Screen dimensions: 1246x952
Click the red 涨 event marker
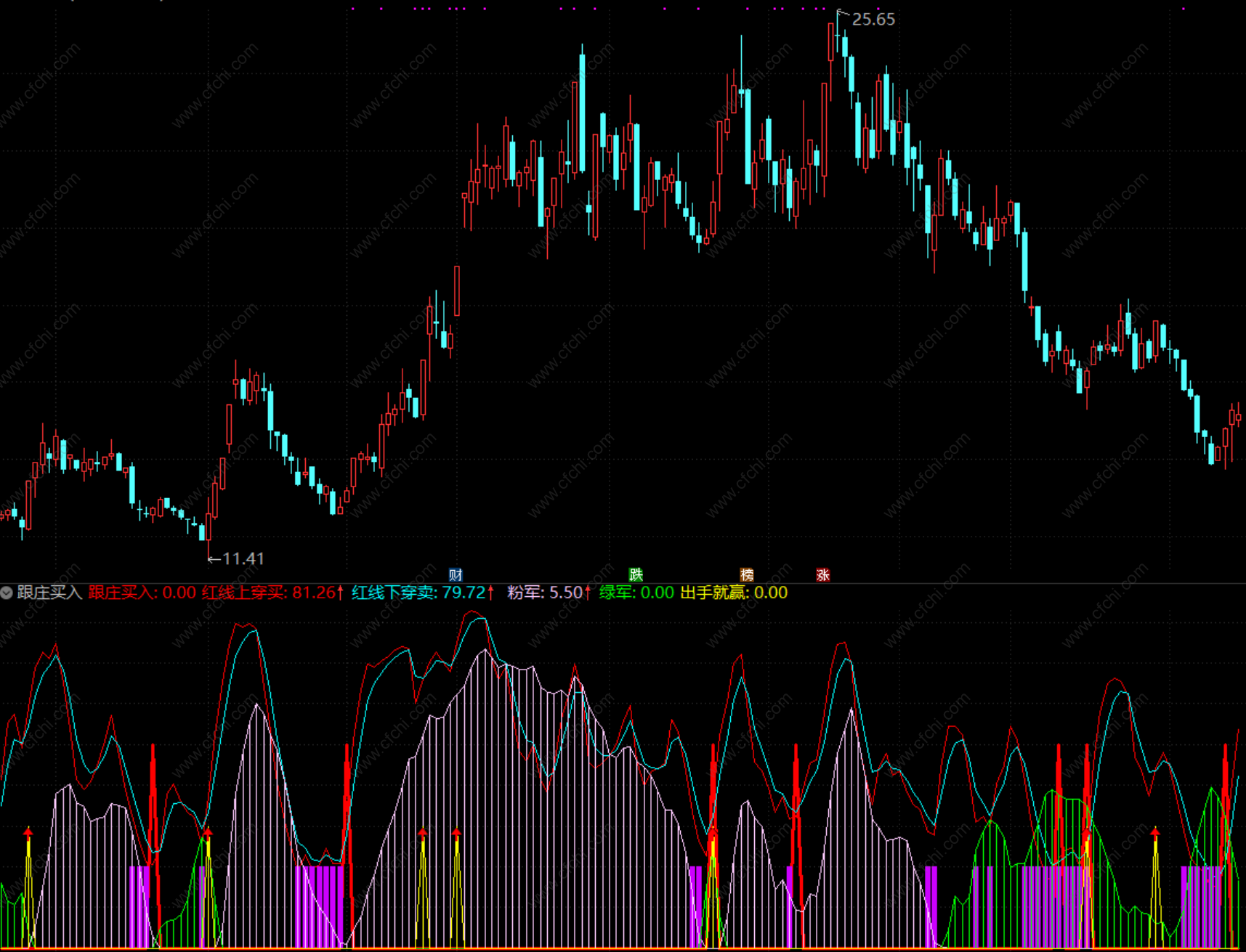tap(822, 575)
